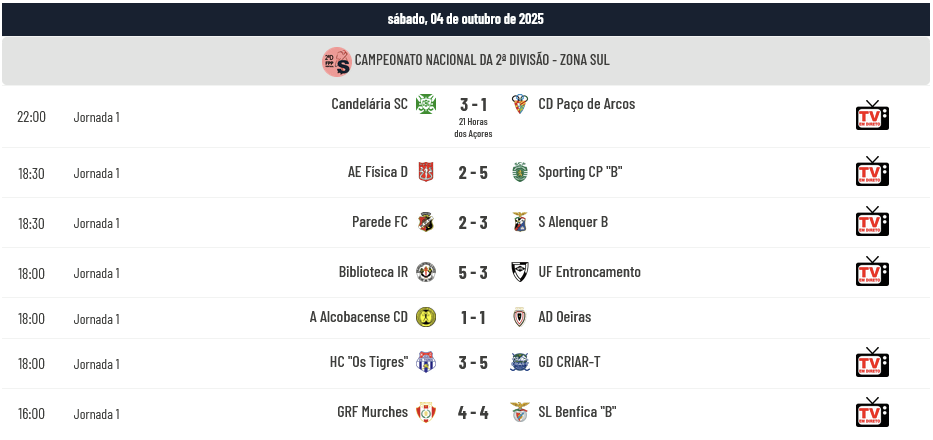Open Campeonato Nacional da 2ª Divisão Zona Sul

point(482,61)
